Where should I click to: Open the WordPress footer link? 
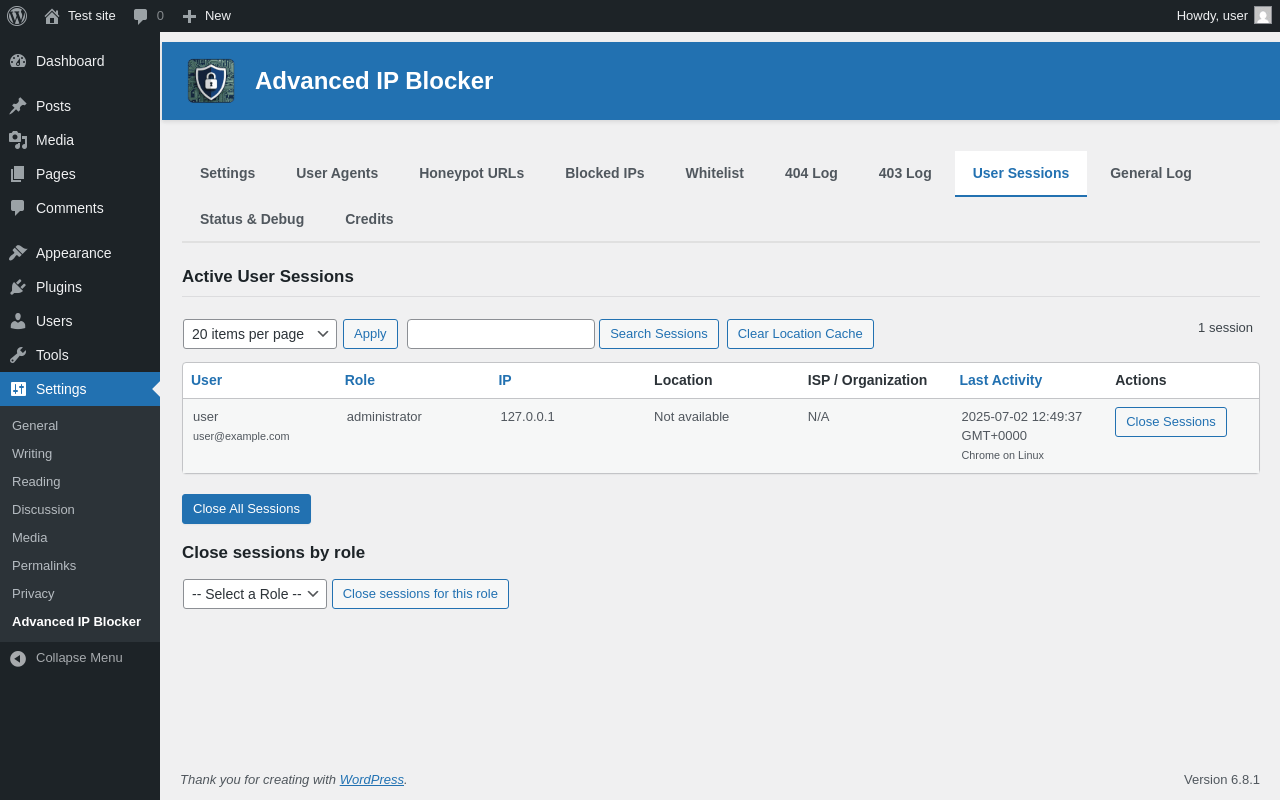372,779
